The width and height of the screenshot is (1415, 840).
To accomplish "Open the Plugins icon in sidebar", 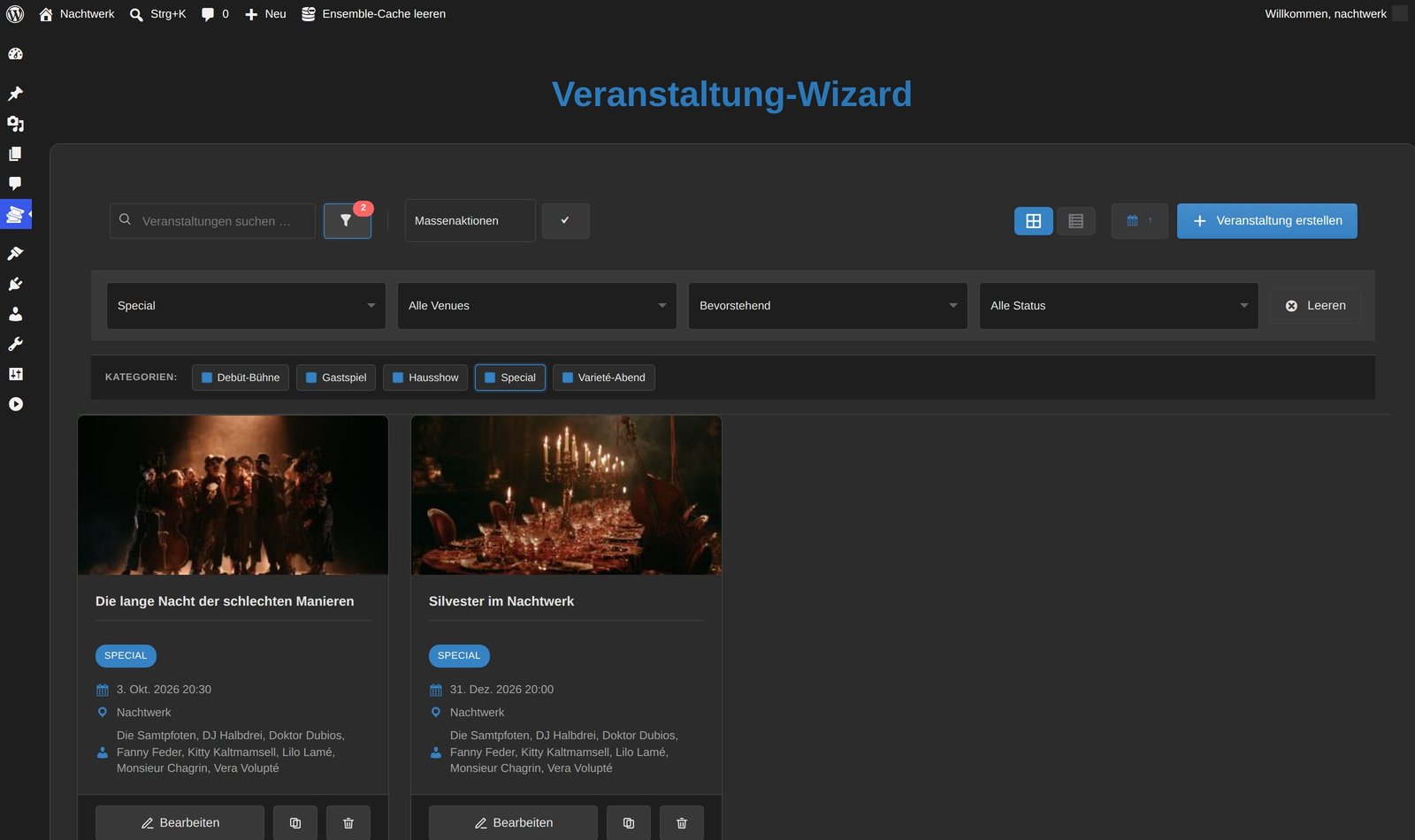I will click(x=15, y=284).
